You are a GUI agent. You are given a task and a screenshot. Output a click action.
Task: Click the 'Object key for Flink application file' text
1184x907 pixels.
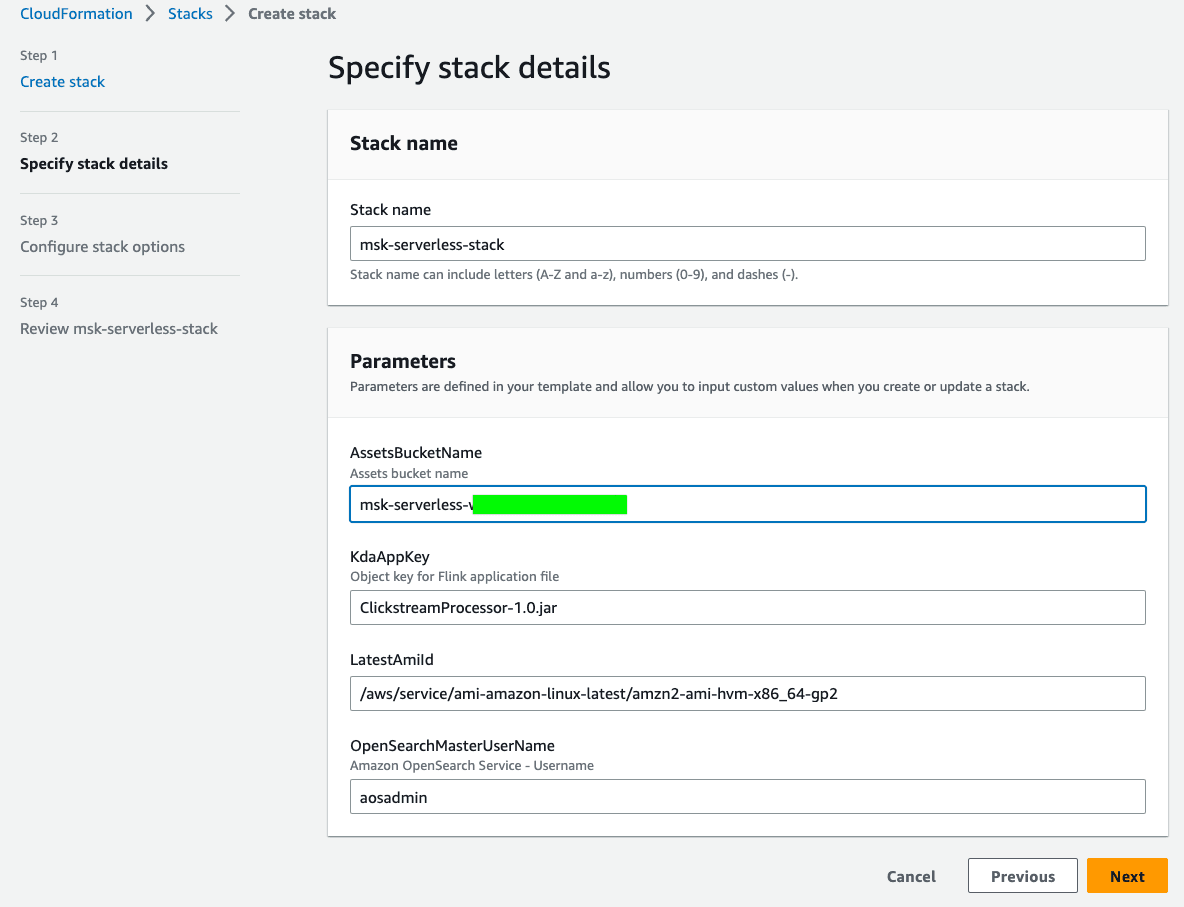point(455,576)
